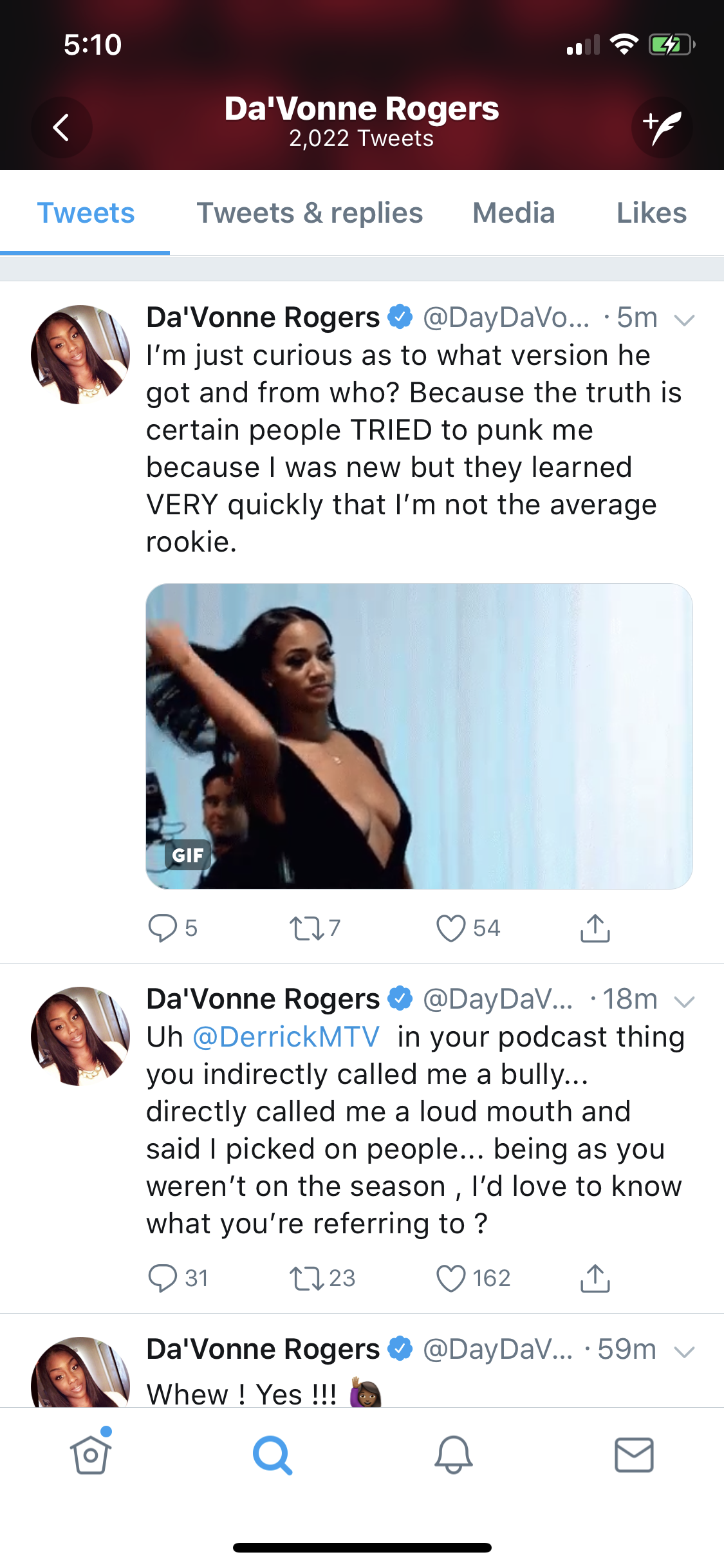The image size is (724, 1568).
Task: Expand the options chevron on the 59m tweet
Action: [684, 1351]
